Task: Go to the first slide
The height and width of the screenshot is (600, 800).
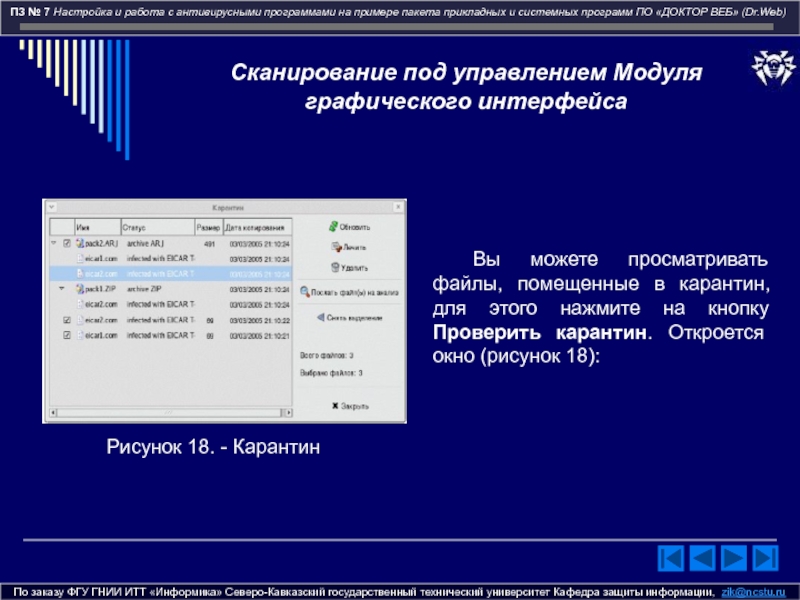Action: pos(672,557)
